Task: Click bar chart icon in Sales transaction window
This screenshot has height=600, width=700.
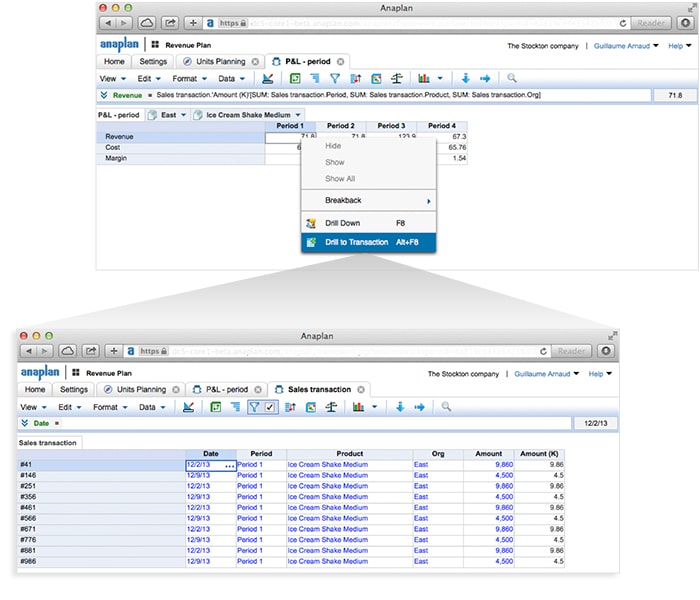Action: 358,407
